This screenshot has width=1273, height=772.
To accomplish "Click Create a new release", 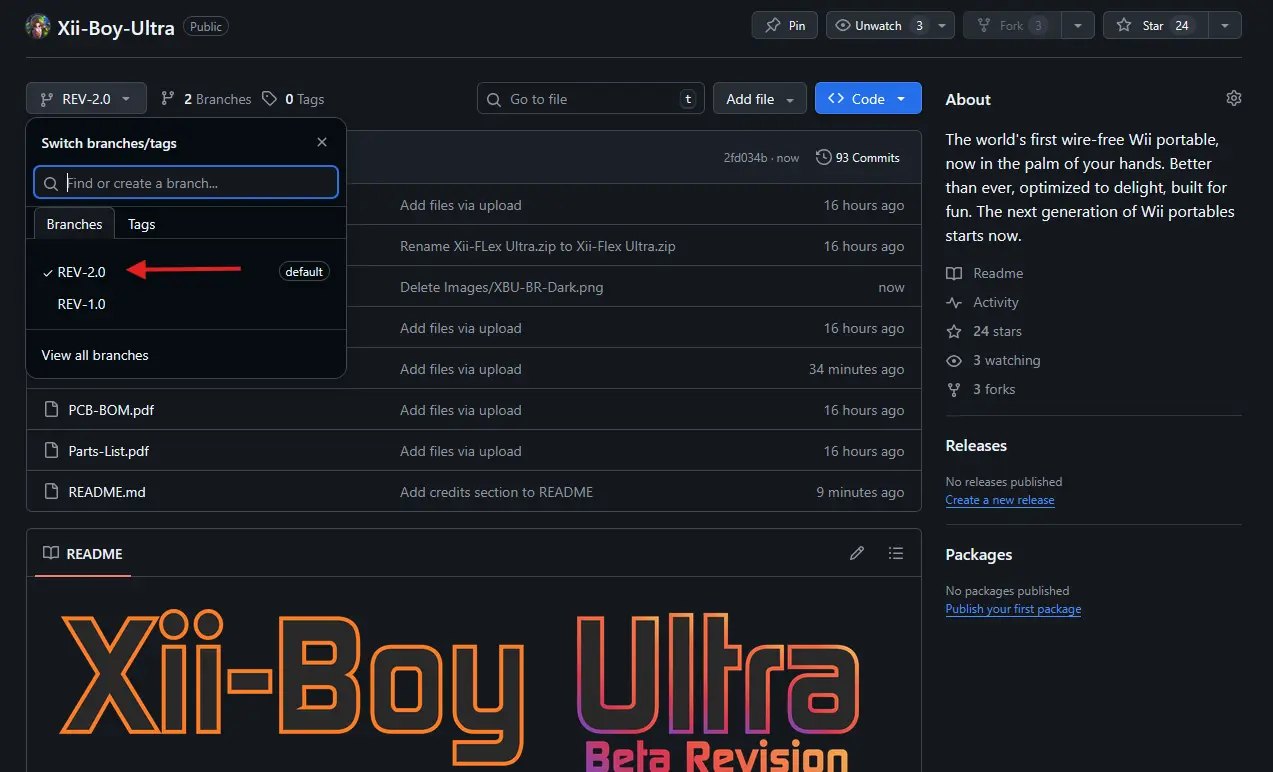I will coord(1000,500).
